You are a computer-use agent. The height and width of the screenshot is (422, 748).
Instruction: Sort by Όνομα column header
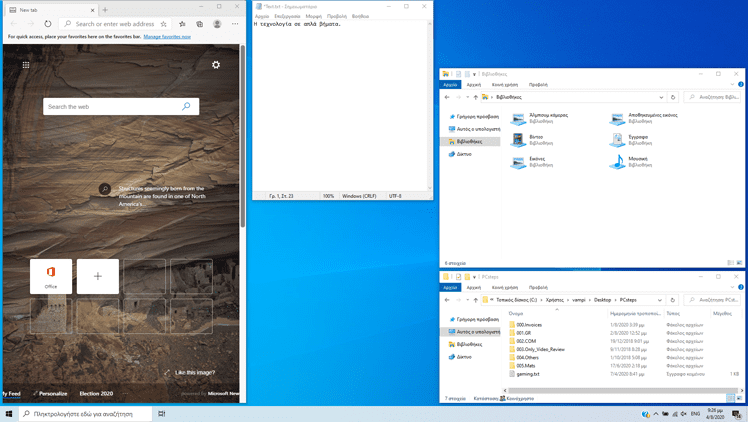click(x=516, y=314)
